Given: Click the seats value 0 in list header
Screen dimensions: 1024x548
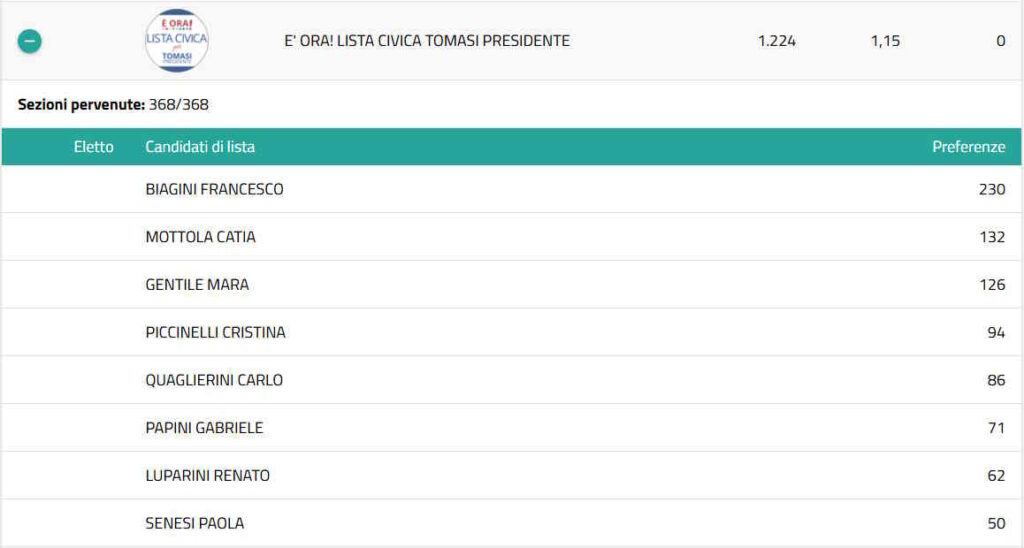Looking at the screenshot, I should pyautogui.click(x=1000, y=41).
